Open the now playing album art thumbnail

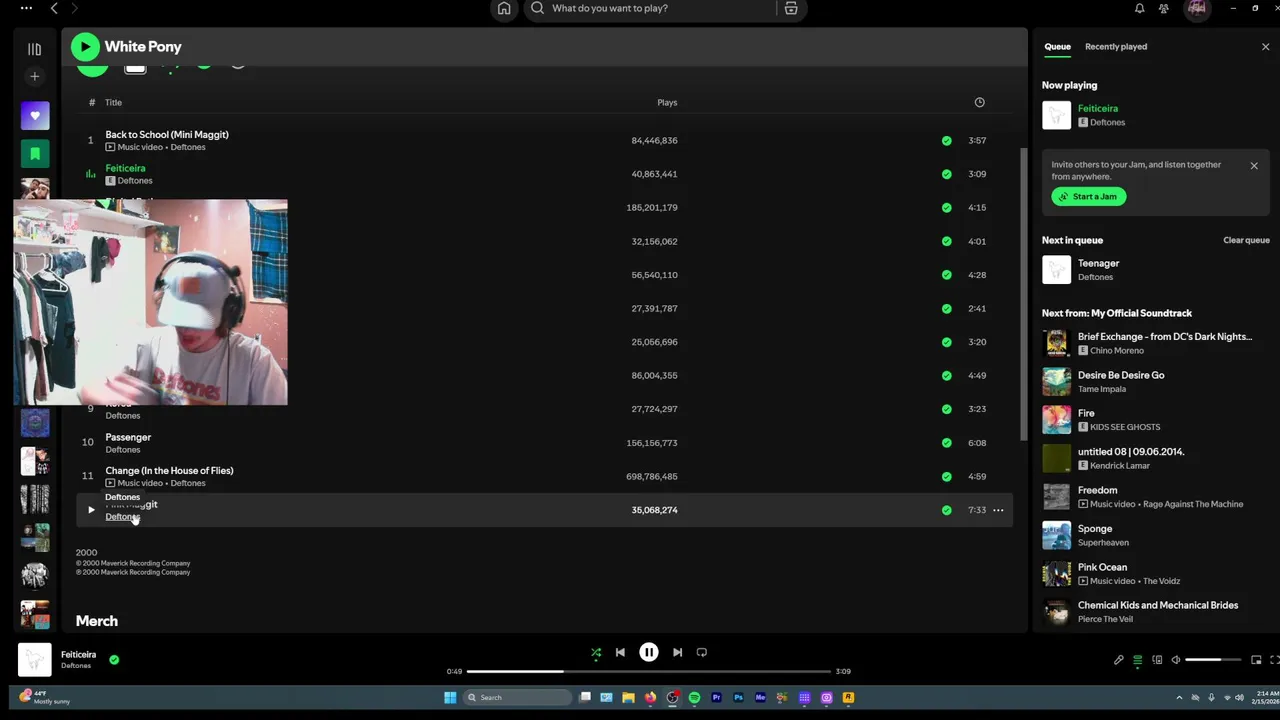point(35,660)
